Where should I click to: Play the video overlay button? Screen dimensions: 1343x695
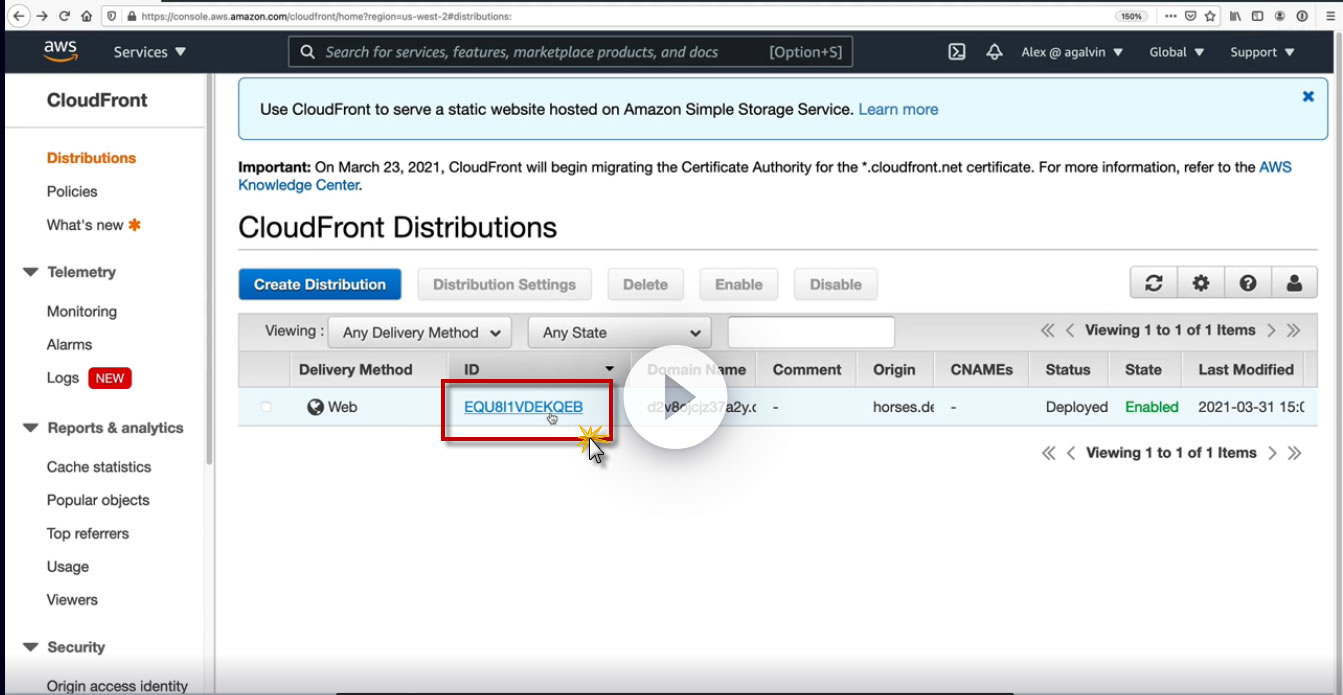click(x=676, y=397)
